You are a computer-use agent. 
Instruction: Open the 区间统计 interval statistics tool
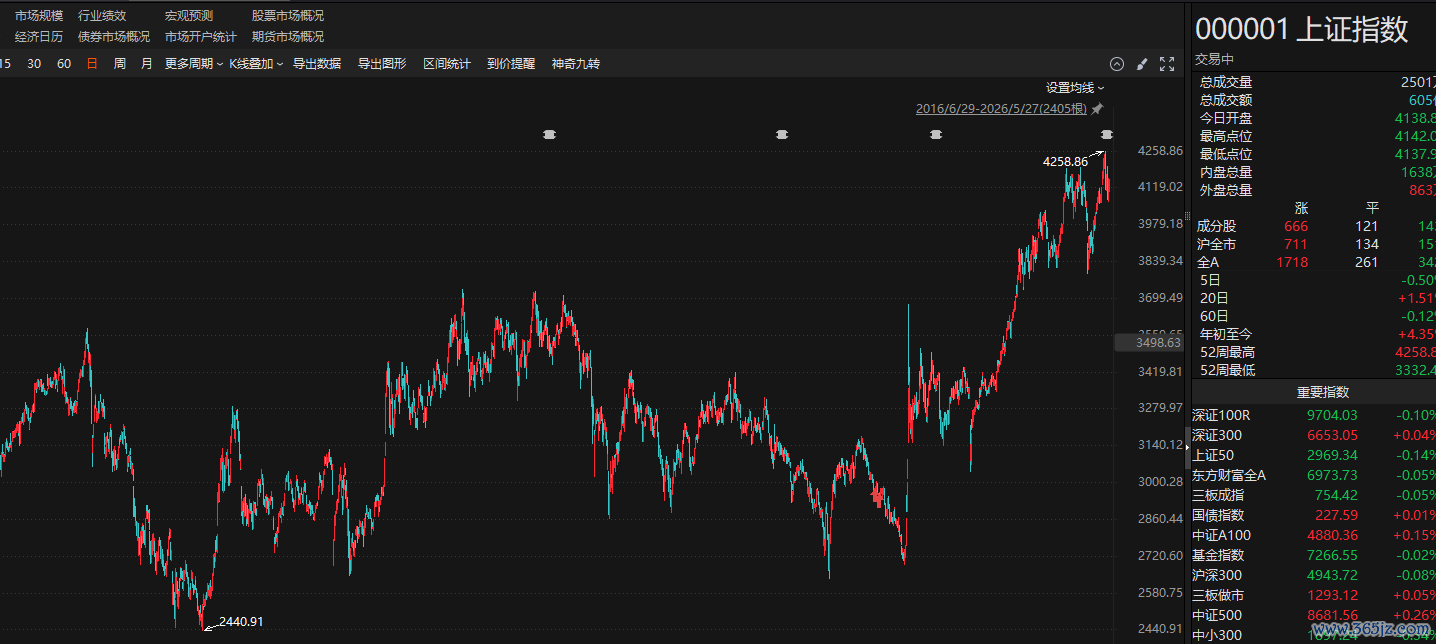point(447,64)
